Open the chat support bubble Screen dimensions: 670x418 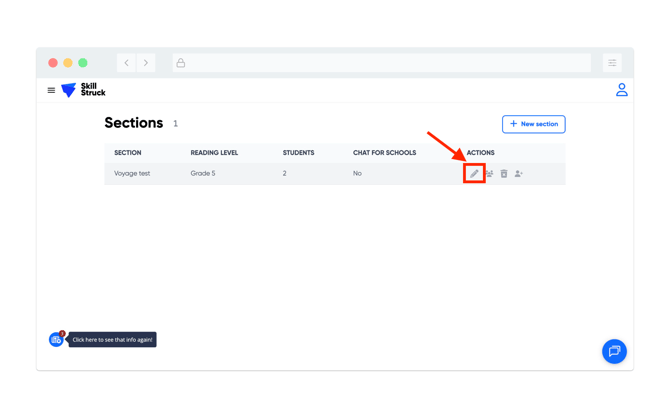(614, 351)
